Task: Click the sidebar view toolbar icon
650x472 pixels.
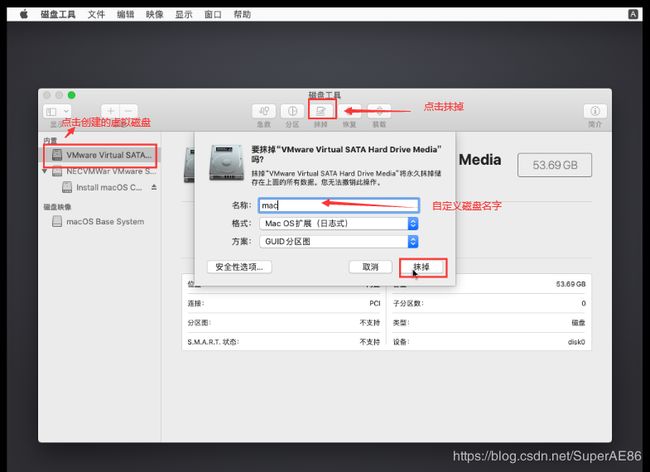Action: (51, 111)
